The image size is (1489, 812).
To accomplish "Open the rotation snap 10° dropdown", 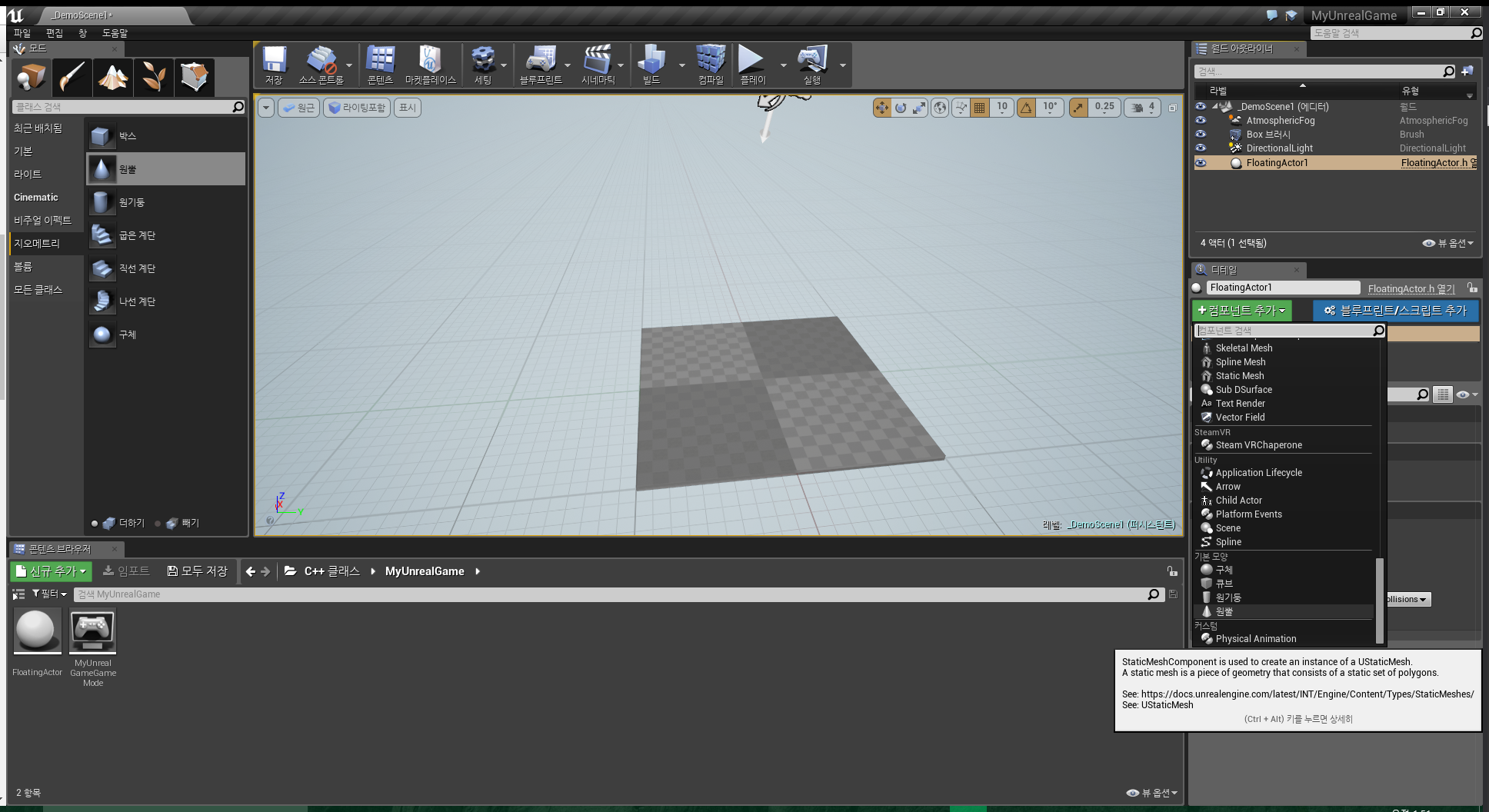I will tap(1050, 108).
